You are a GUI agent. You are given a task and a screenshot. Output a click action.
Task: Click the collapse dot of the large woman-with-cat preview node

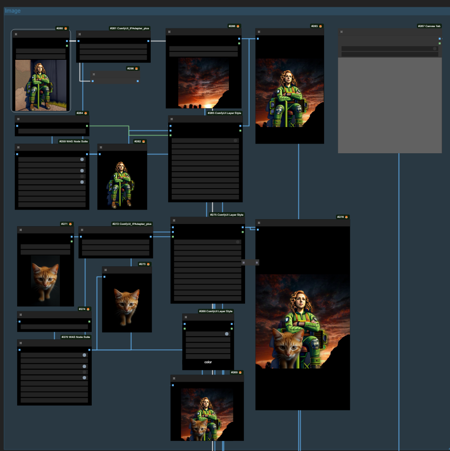click(259, 223)
